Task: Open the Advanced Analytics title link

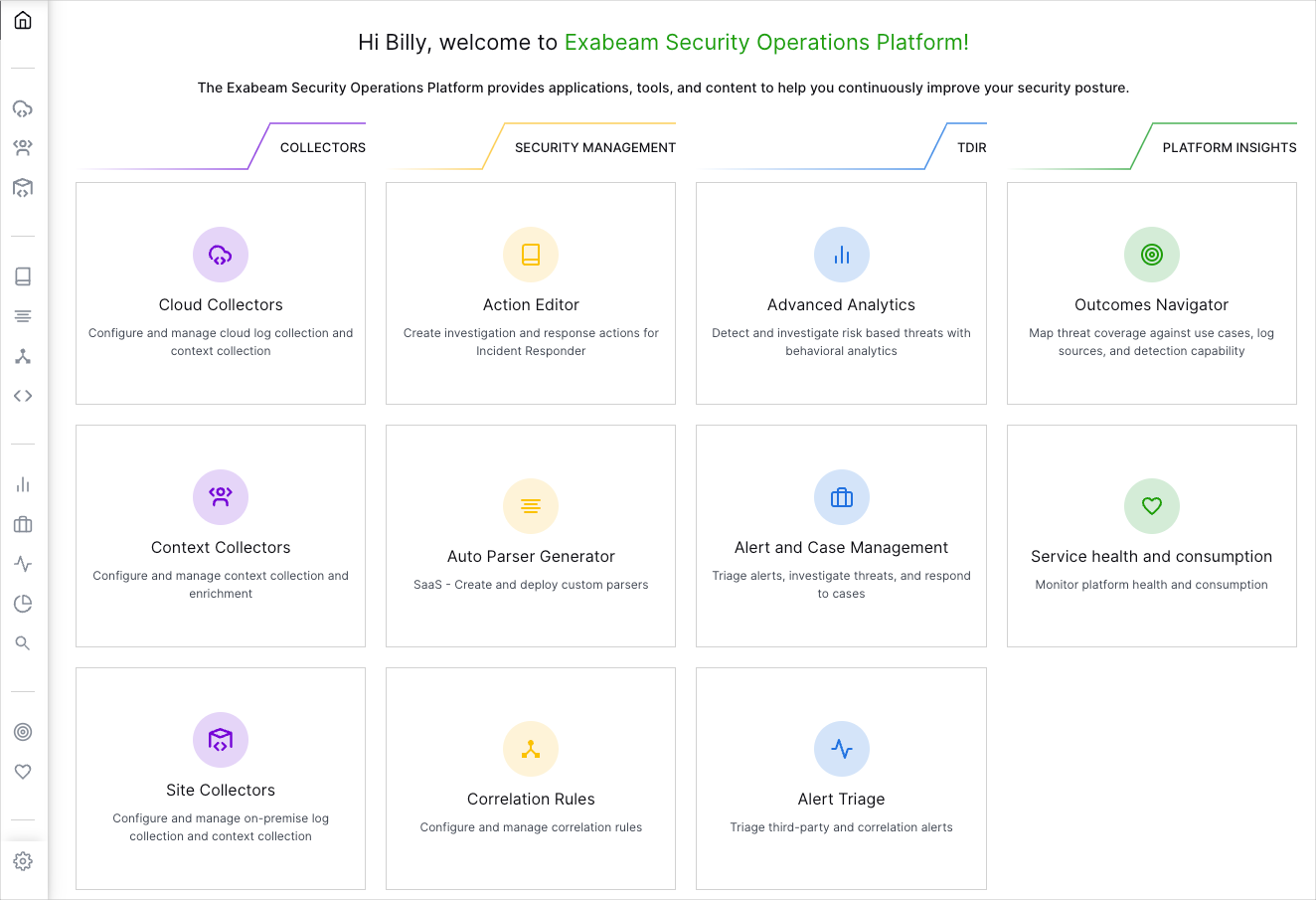Action: (842, 305)
